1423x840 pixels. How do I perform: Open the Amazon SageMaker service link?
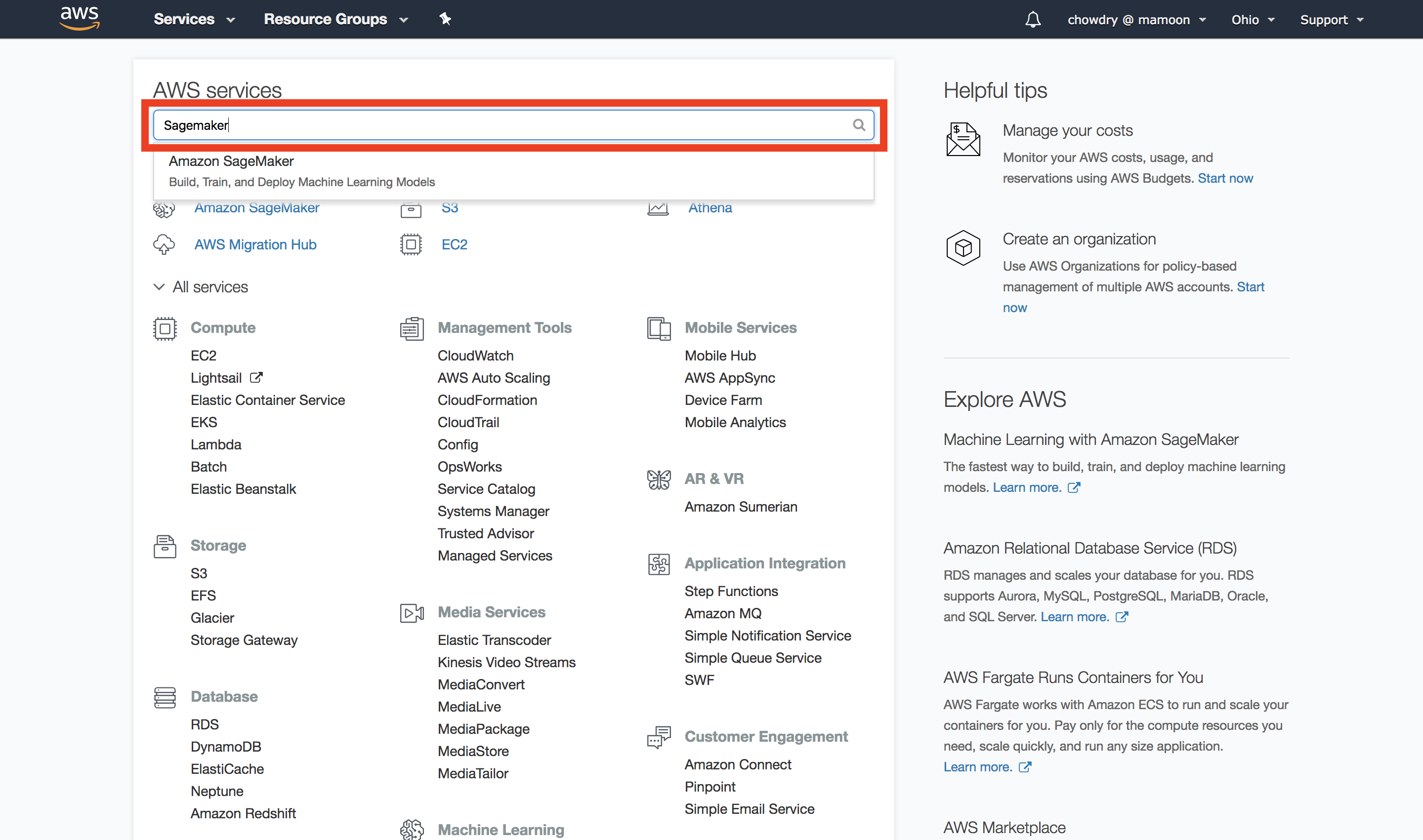[x=256, y=208]
